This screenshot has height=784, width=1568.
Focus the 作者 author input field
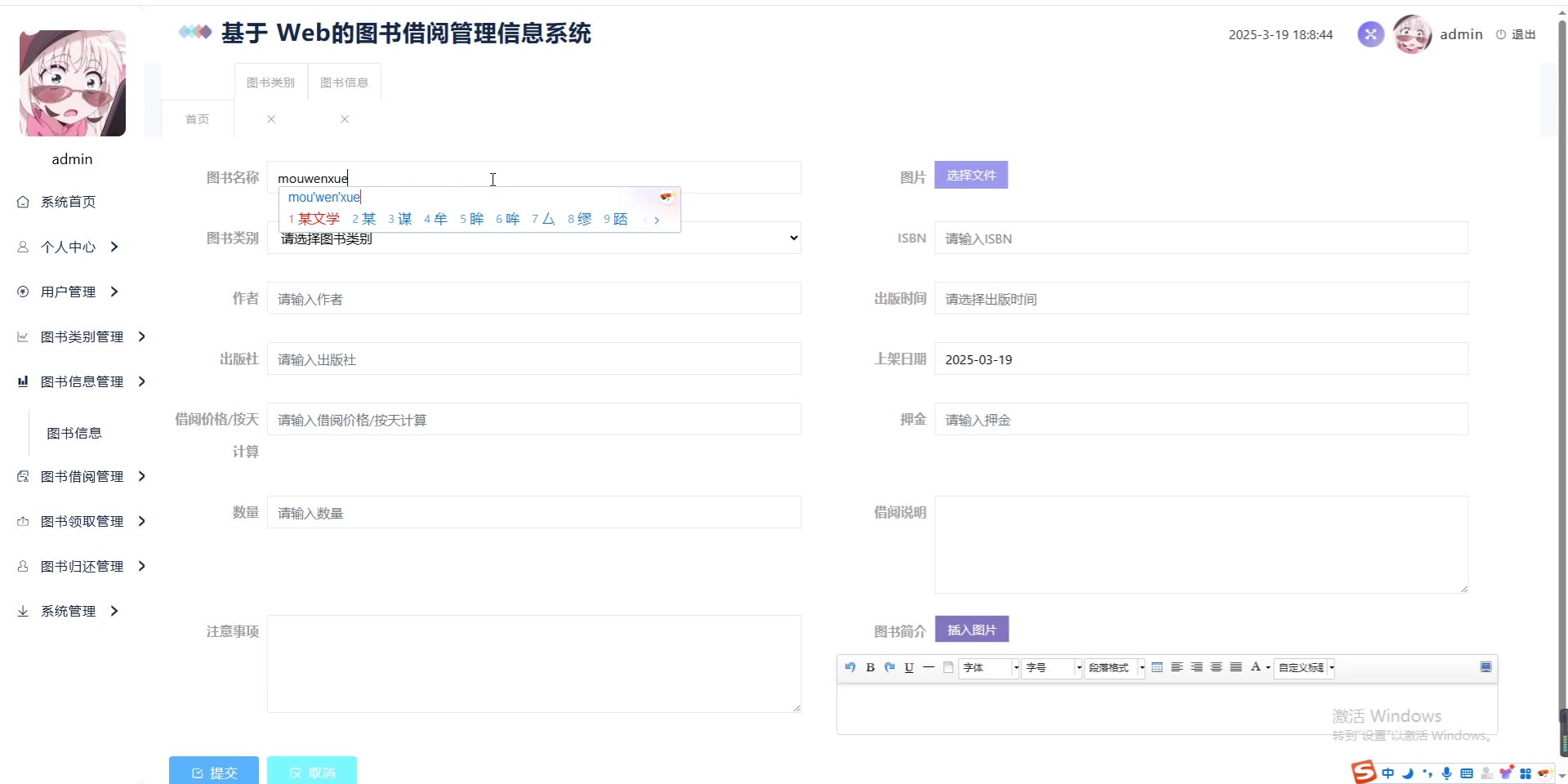pos(534,298)
